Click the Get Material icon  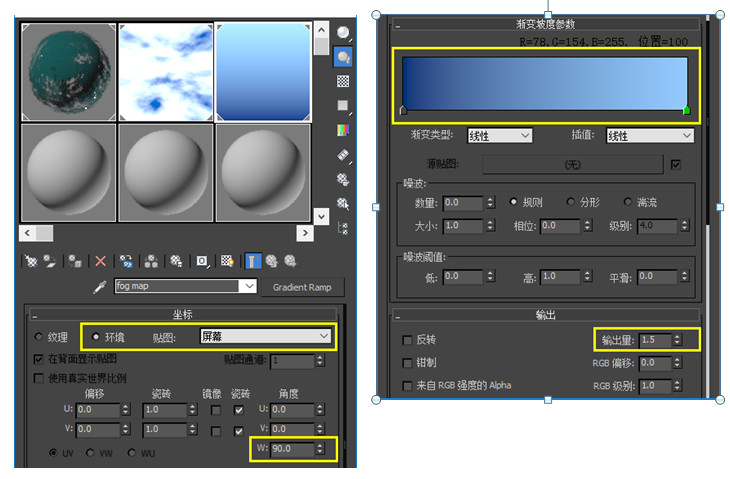tap(31, 261)
